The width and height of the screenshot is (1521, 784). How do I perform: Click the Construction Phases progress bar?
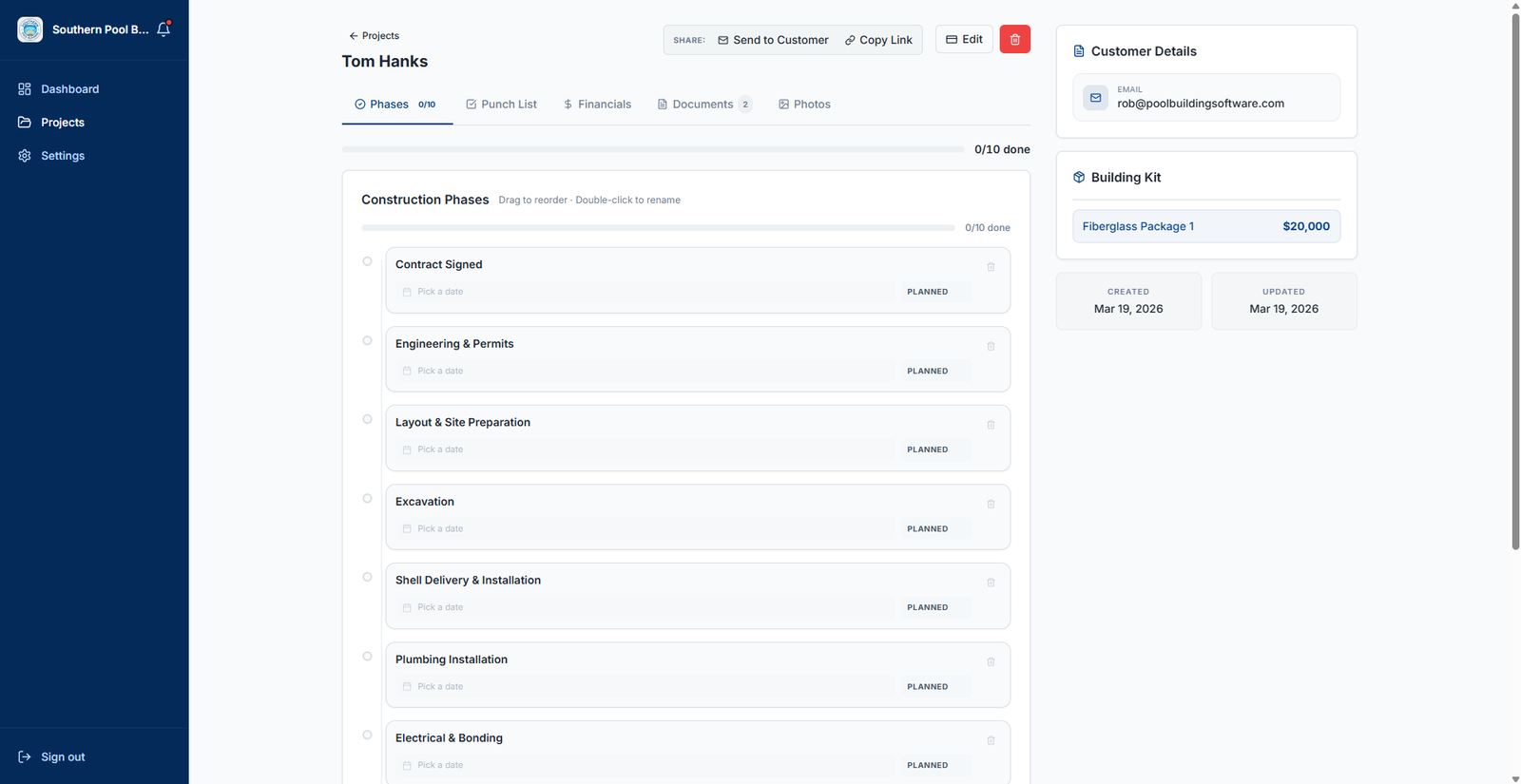658,228
